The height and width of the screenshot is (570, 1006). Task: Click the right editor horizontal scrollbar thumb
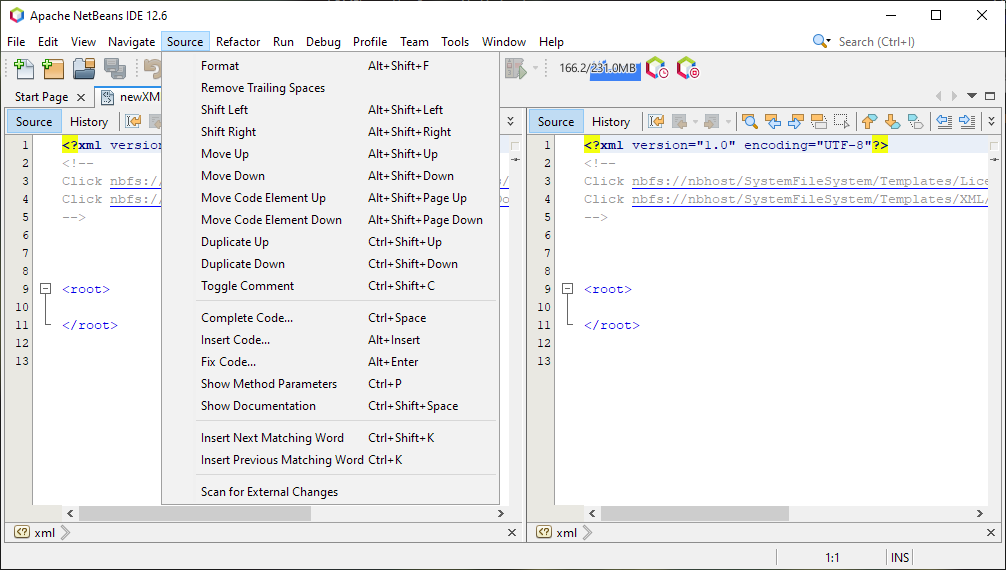pos(695,514)
